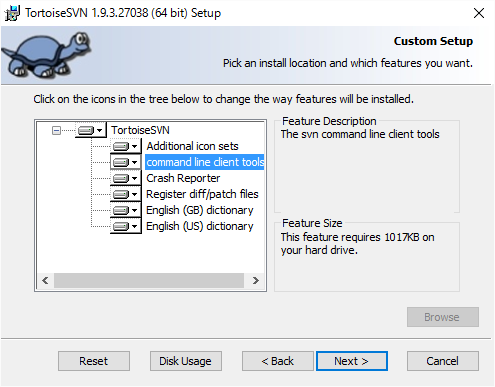Viewport: 495px width, 387px height.
Task: Click the feature tree's left scroll arrow
Action: [x=45, y=280]
